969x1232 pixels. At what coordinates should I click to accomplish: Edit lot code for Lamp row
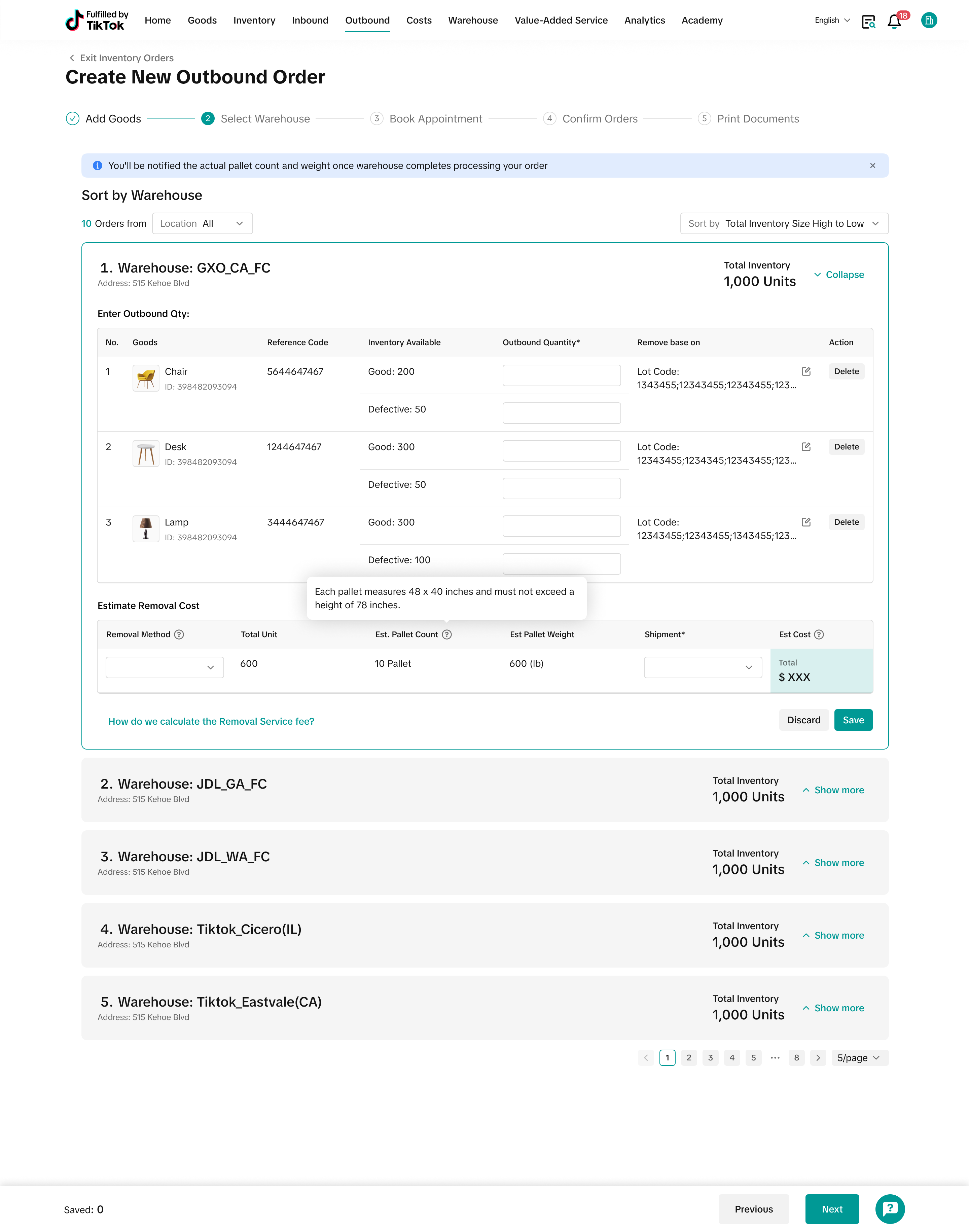pos(805,522)
